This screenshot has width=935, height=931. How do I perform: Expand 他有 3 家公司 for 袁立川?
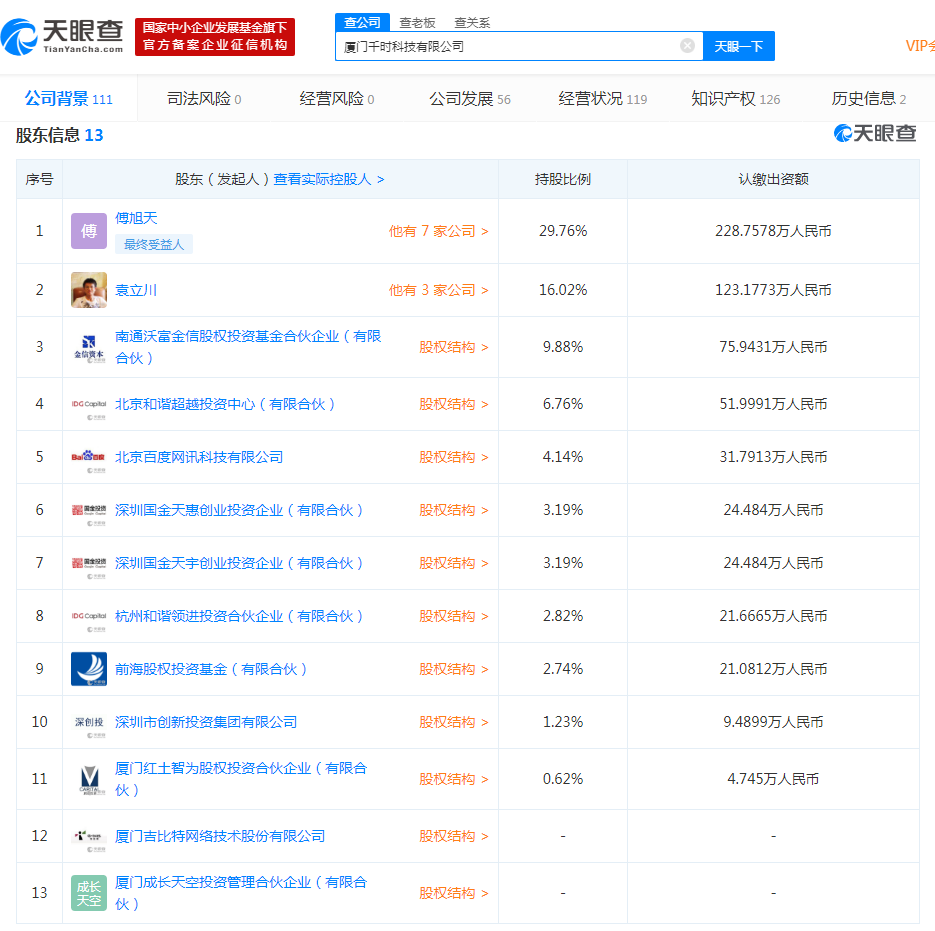(x=438, y=290)
